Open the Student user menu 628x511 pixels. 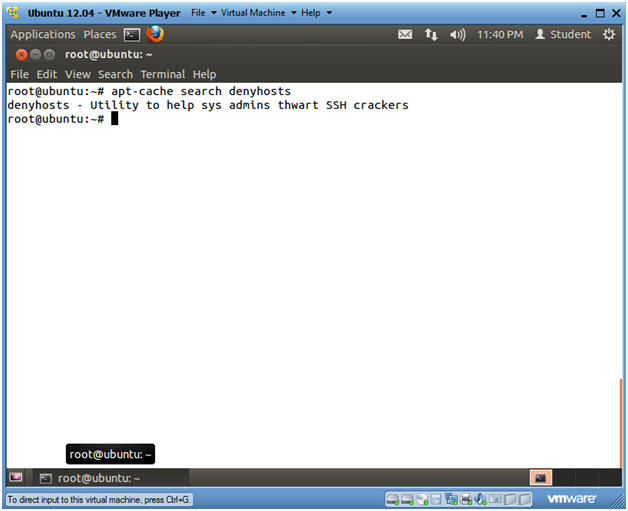(x=563, y=34)
